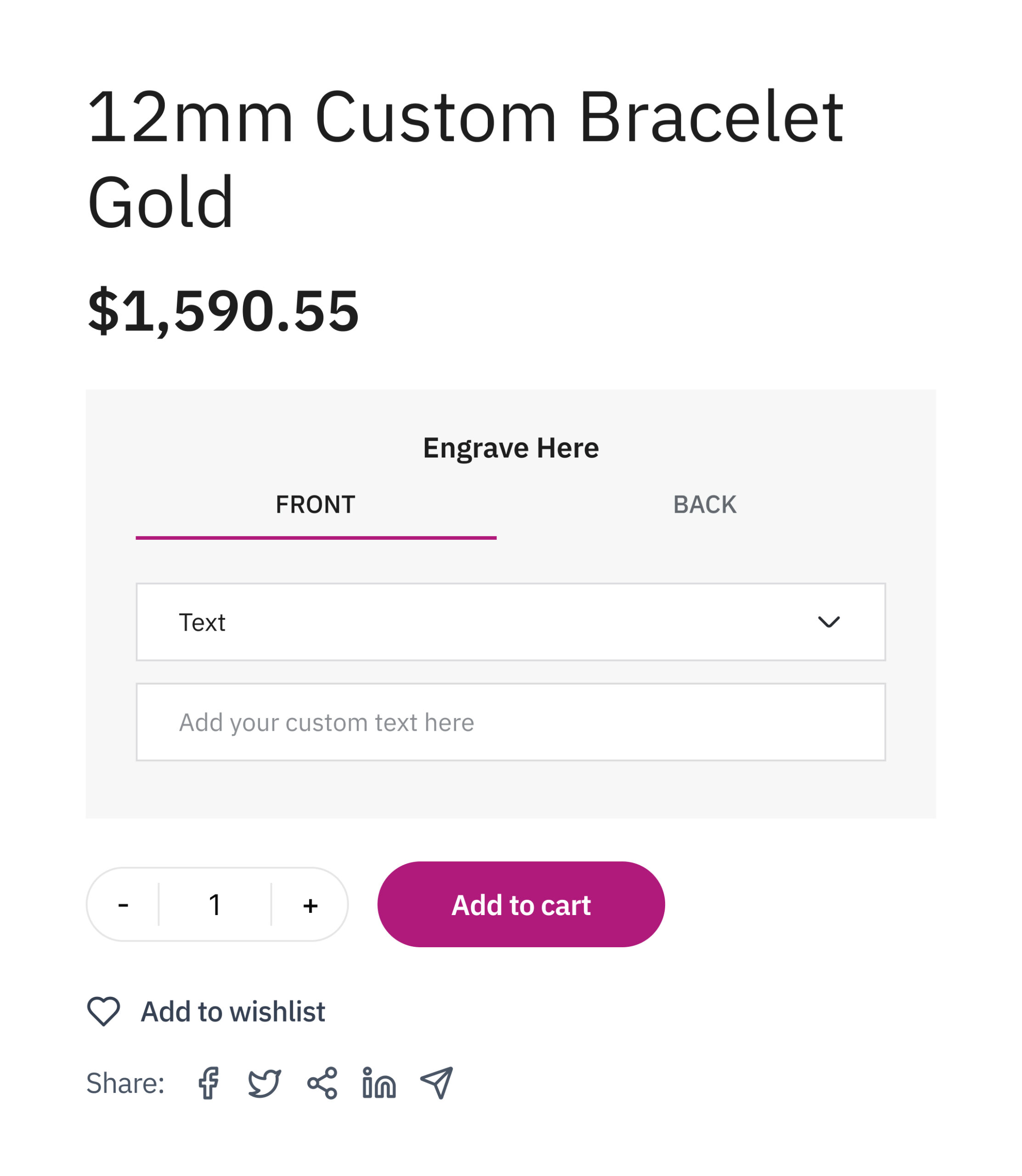Focus the custom text input field
The image size is (1022, 1176).
click(x=510, y=722)
